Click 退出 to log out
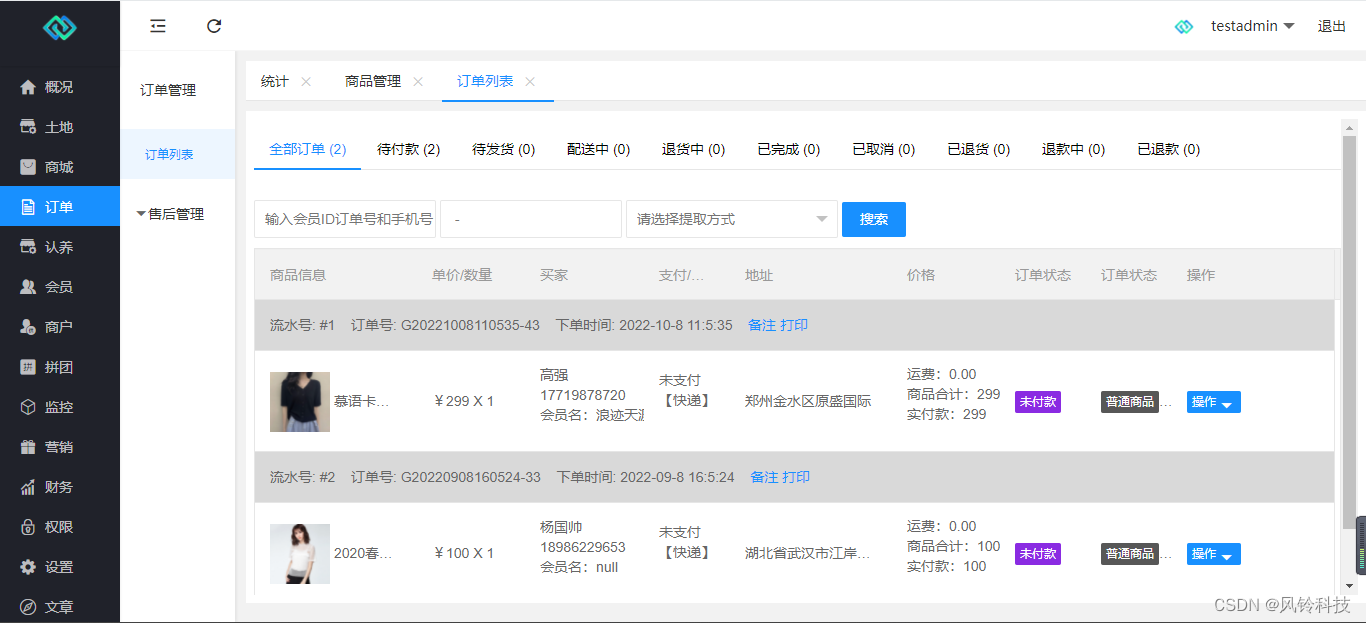 click(1332, 26)
